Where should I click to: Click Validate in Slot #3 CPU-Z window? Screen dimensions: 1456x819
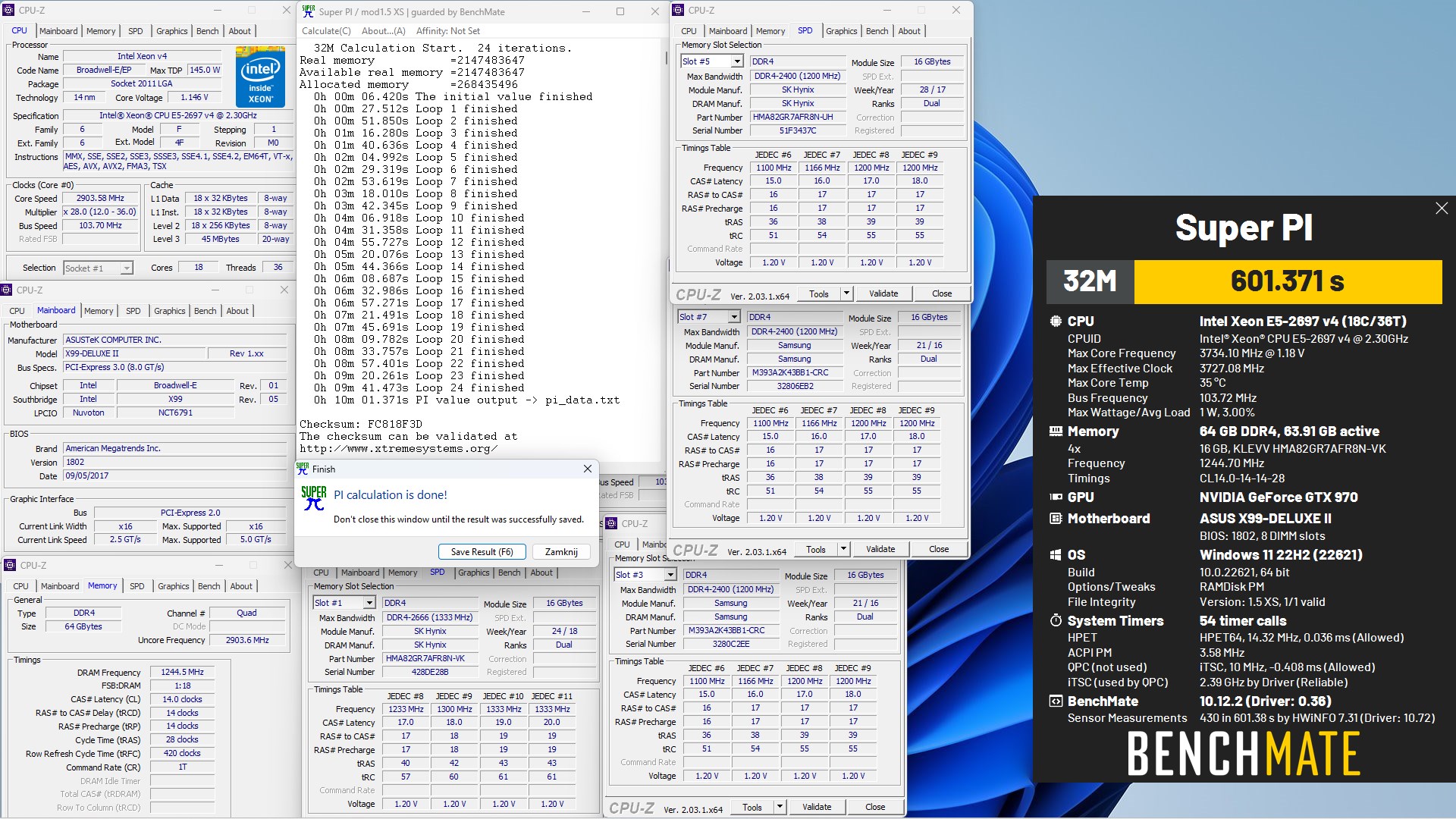tap(817, 807)
